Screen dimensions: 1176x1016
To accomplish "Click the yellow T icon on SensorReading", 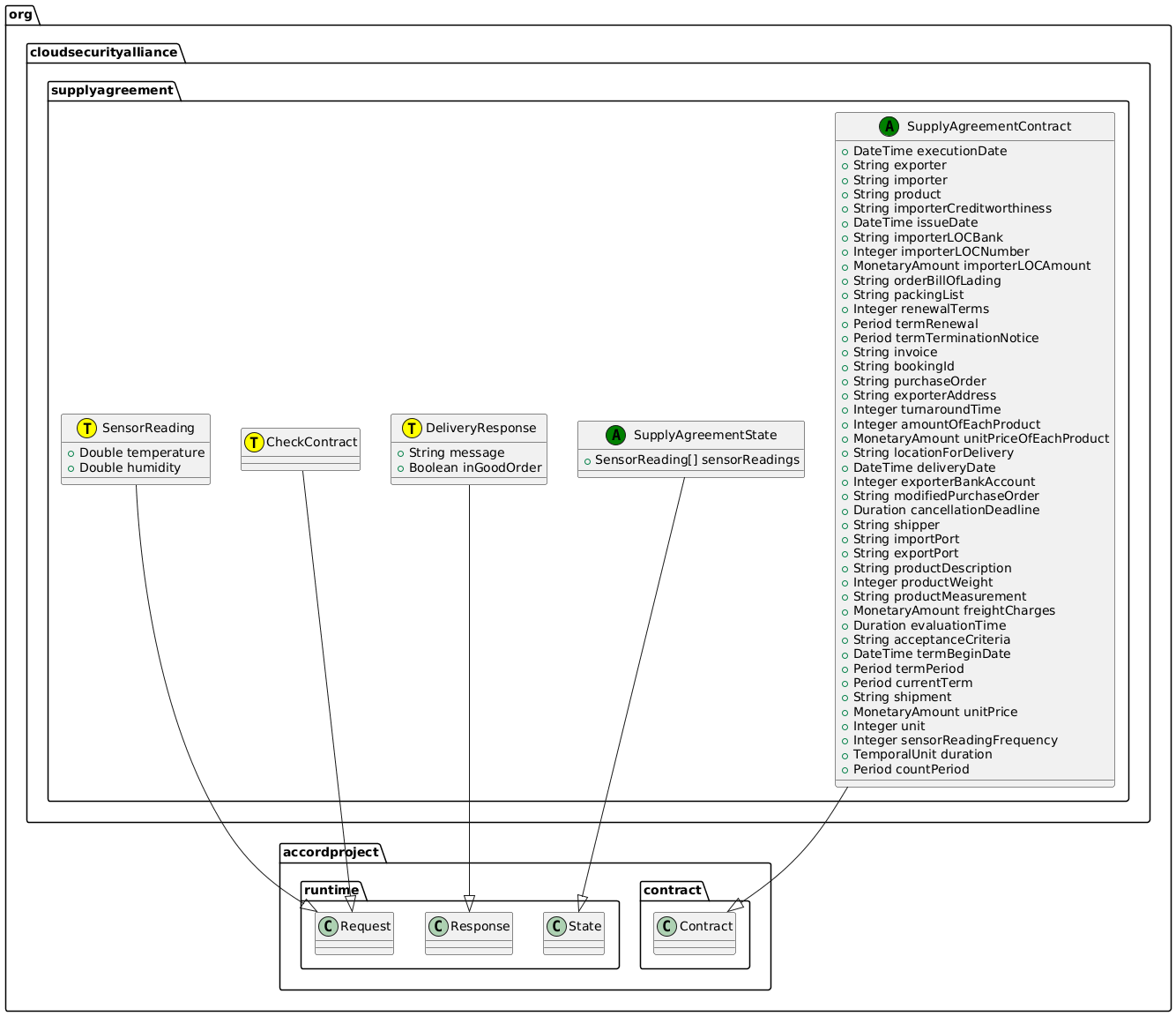I will (x=86, y=428).
